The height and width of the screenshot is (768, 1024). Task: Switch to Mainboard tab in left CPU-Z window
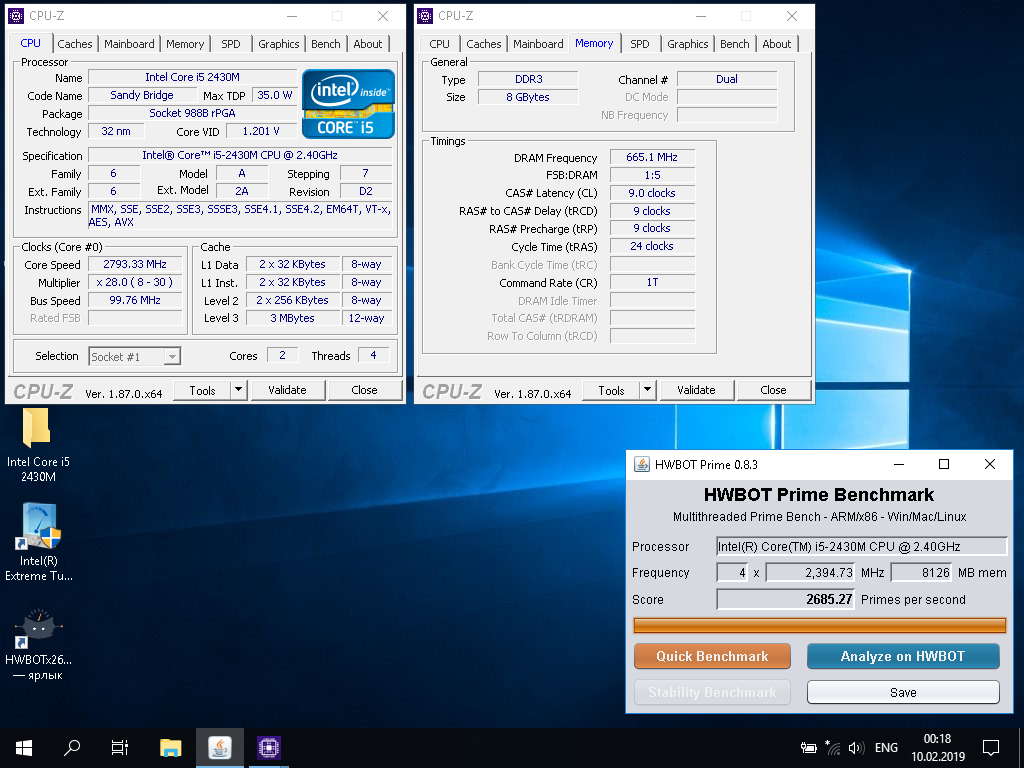click(129, 44)
